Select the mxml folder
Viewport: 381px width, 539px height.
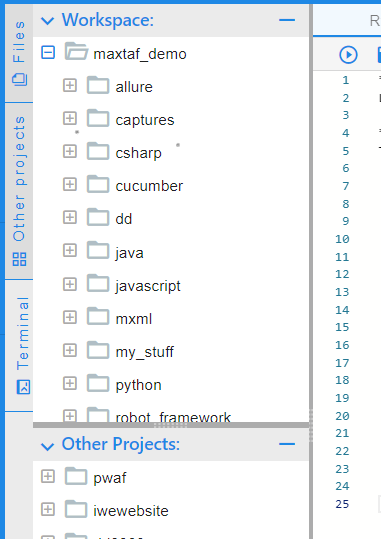coord(134,319)
